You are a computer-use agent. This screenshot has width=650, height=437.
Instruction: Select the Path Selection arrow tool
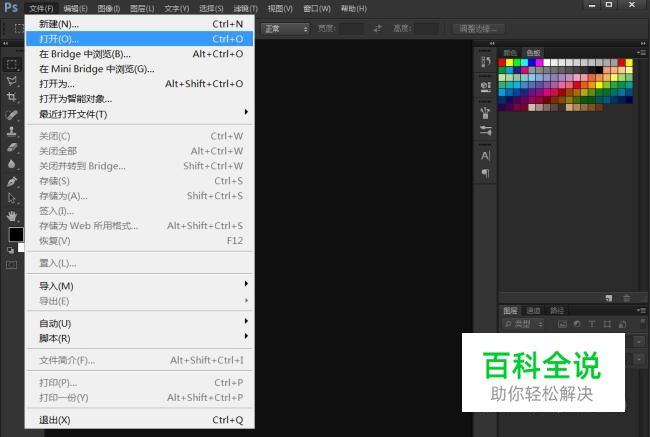tap(12, 198)
